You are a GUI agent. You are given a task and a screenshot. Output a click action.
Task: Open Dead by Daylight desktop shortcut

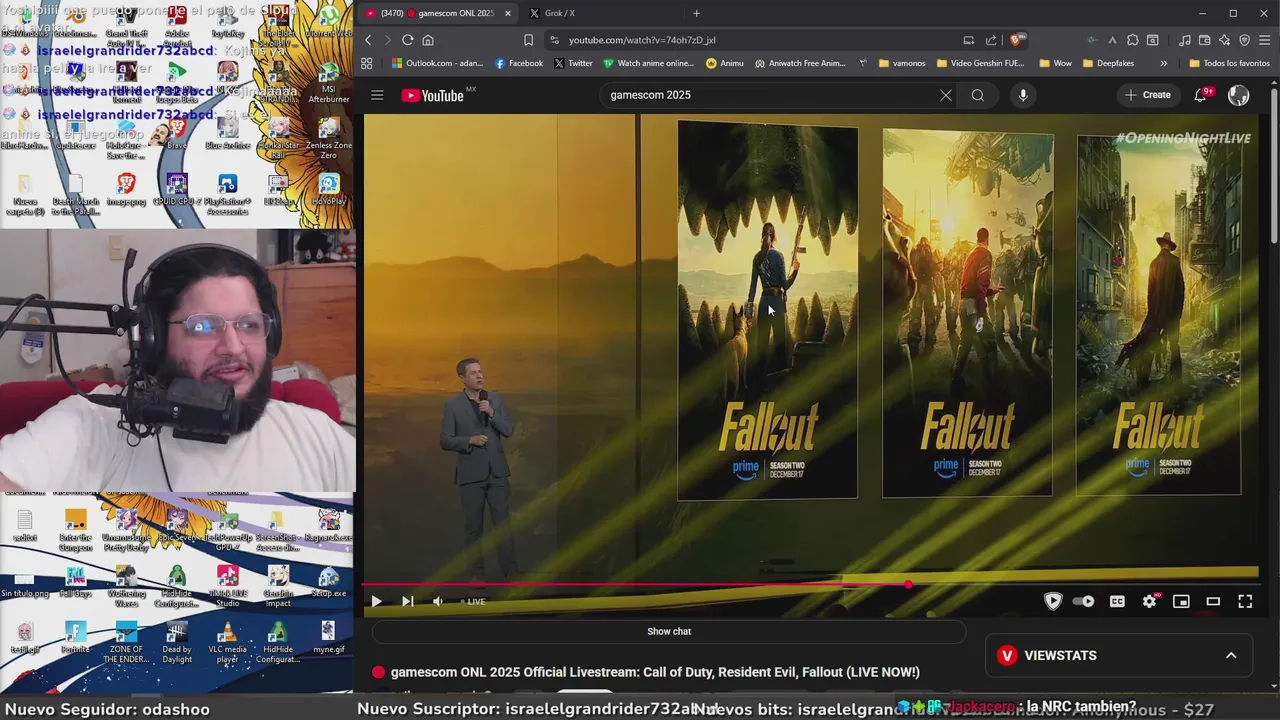(177, 641)
